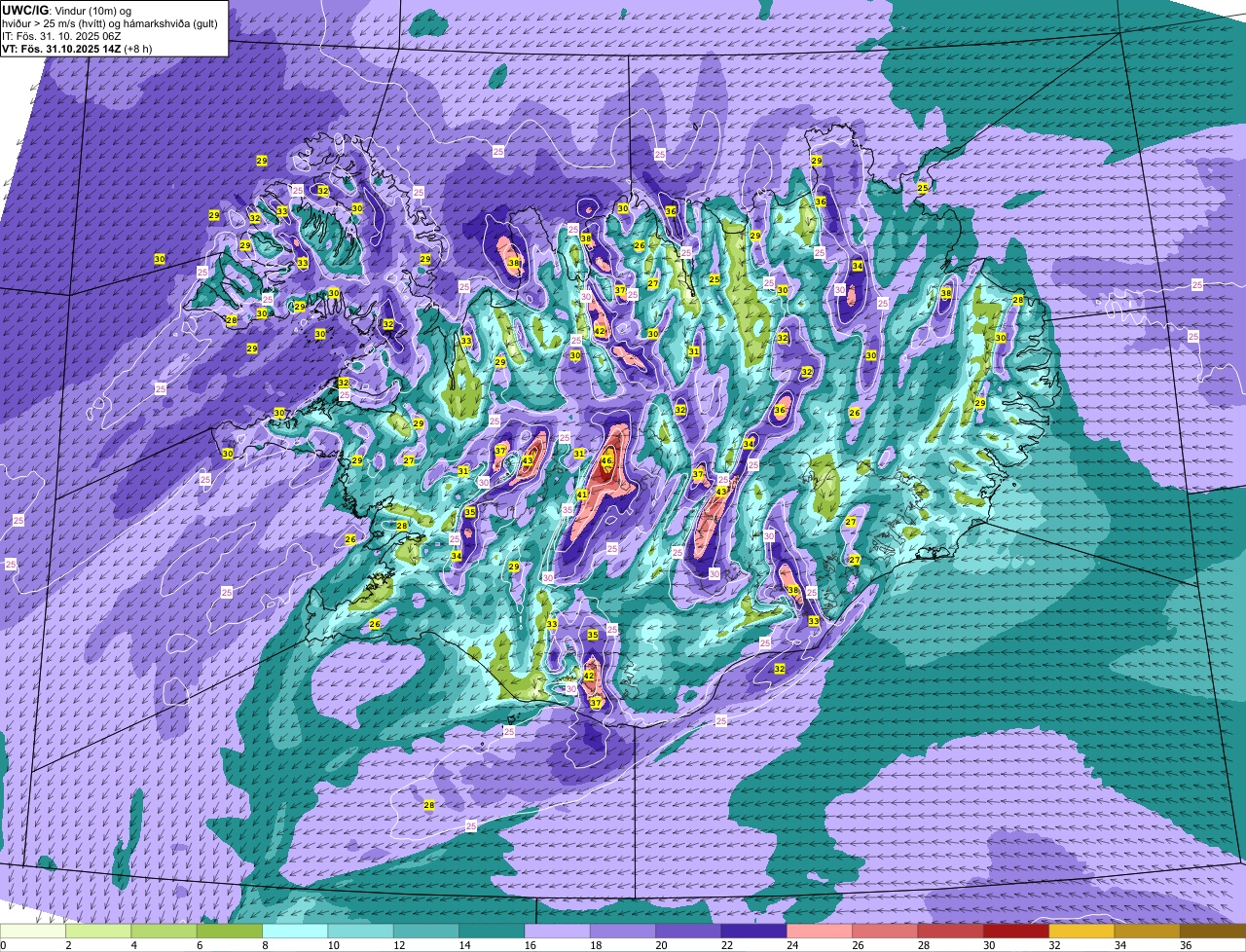Click the 'IT: Fös. 31. 10. 2025 06Z' line
Image resolution: width=1246 pixels, height=952 pixels.
(x=61, y=36)
